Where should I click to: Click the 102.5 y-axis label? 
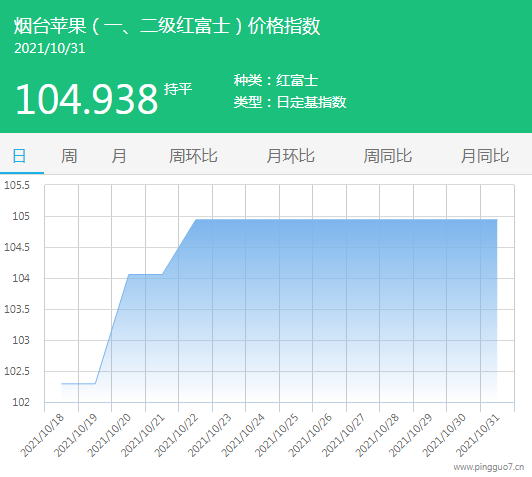(x=17, y=371)
